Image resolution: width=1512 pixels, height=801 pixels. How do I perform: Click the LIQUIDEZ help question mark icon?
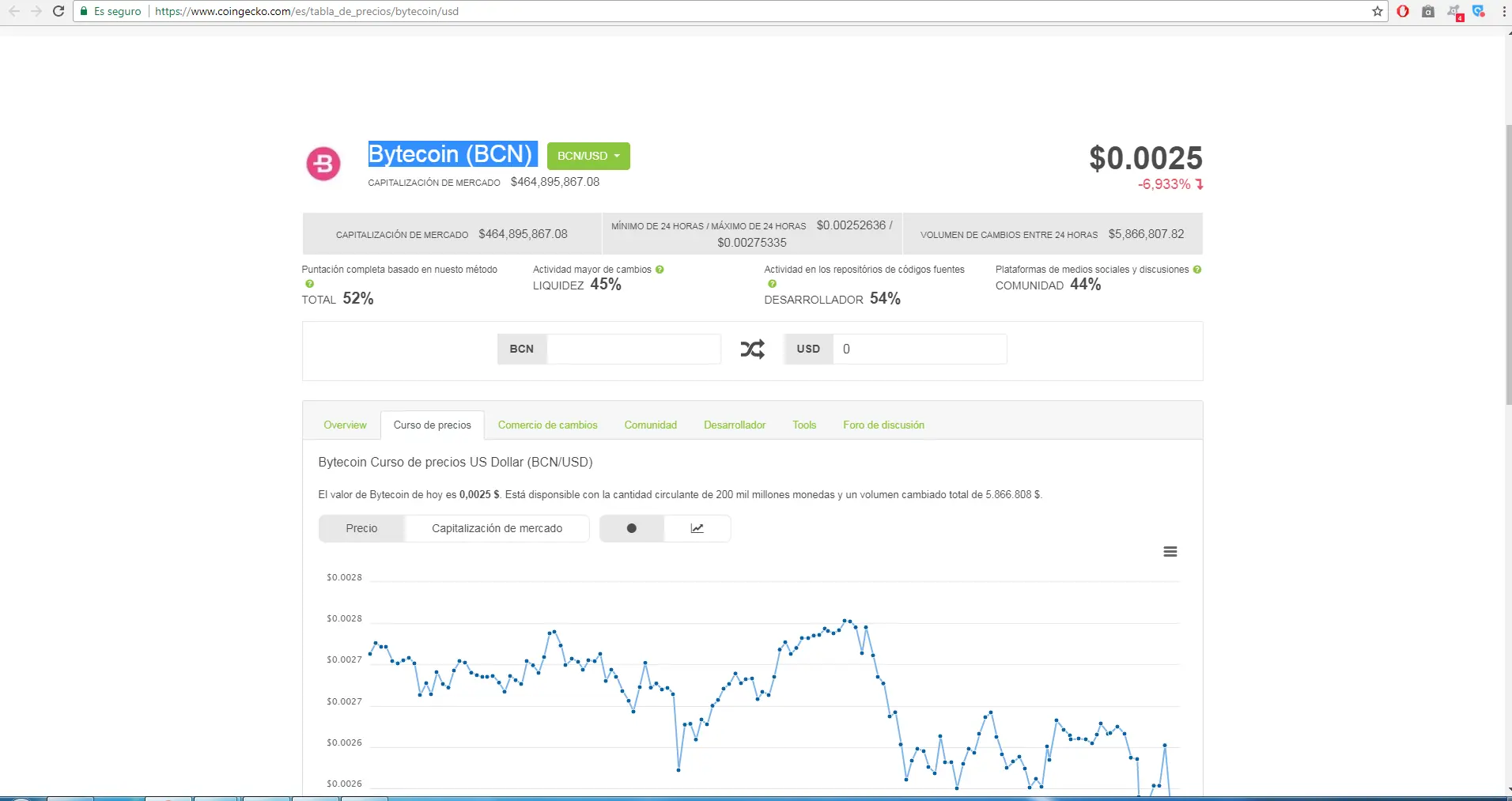coord(660,270)
